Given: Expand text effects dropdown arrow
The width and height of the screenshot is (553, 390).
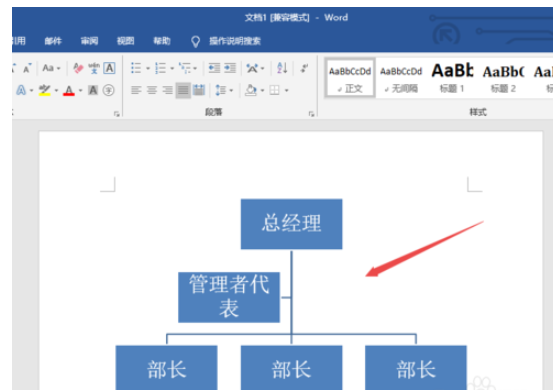Looking at the screenshot, I should [31, 91].
